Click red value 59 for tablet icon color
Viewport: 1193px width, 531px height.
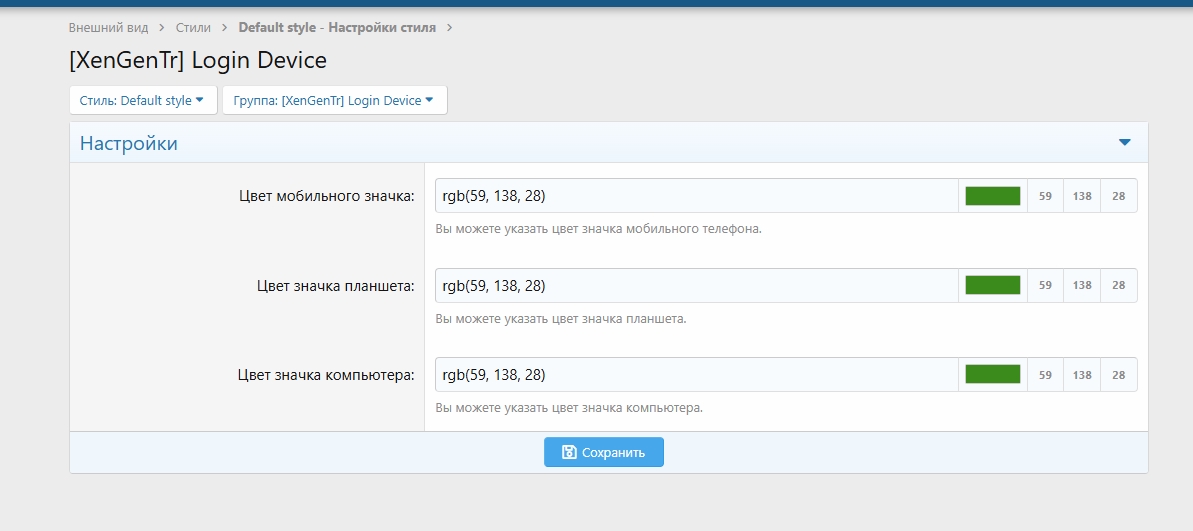point(1045,285)
